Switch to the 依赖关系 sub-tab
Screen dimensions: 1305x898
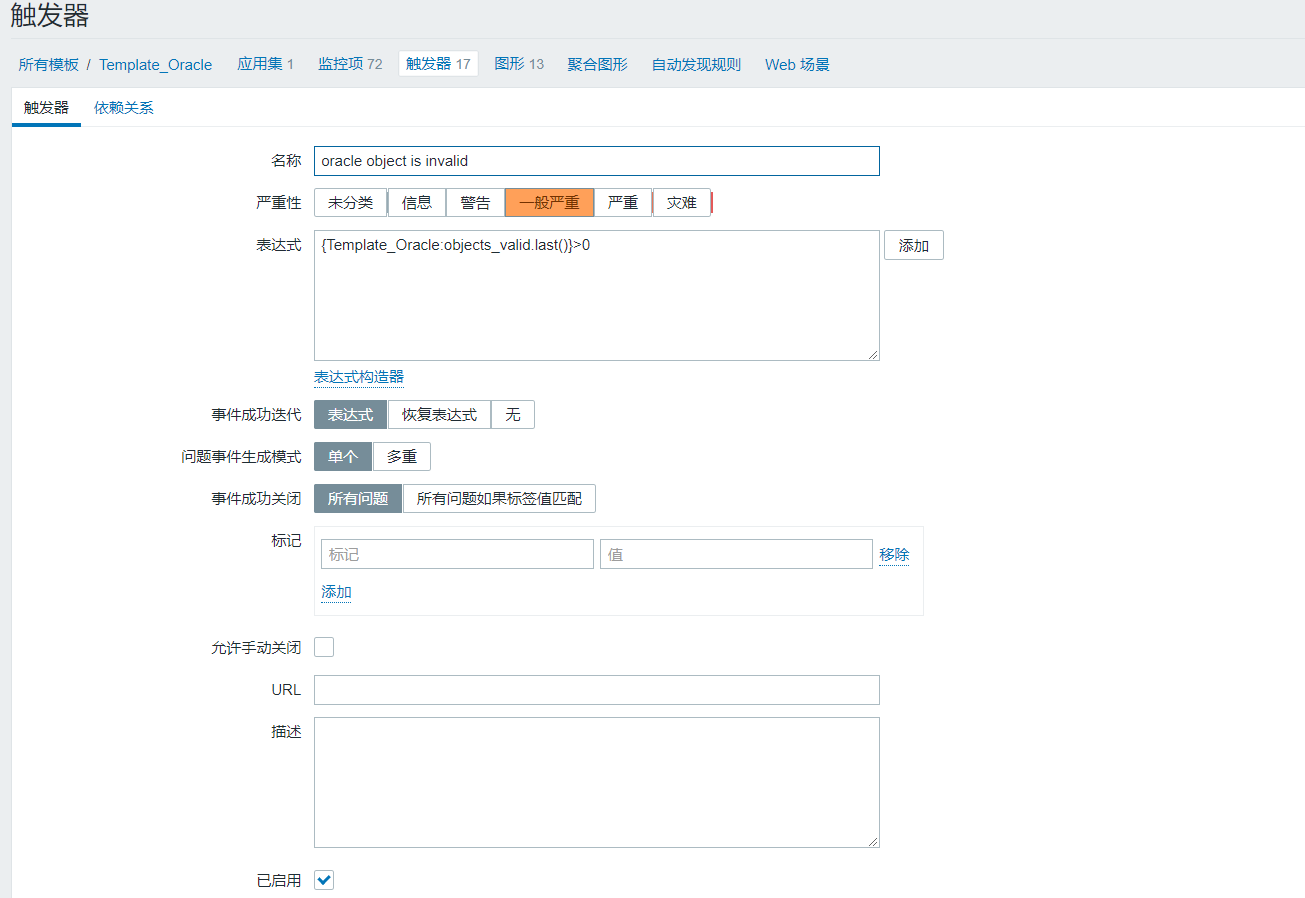pyautogui.click(x=124, y=108)
